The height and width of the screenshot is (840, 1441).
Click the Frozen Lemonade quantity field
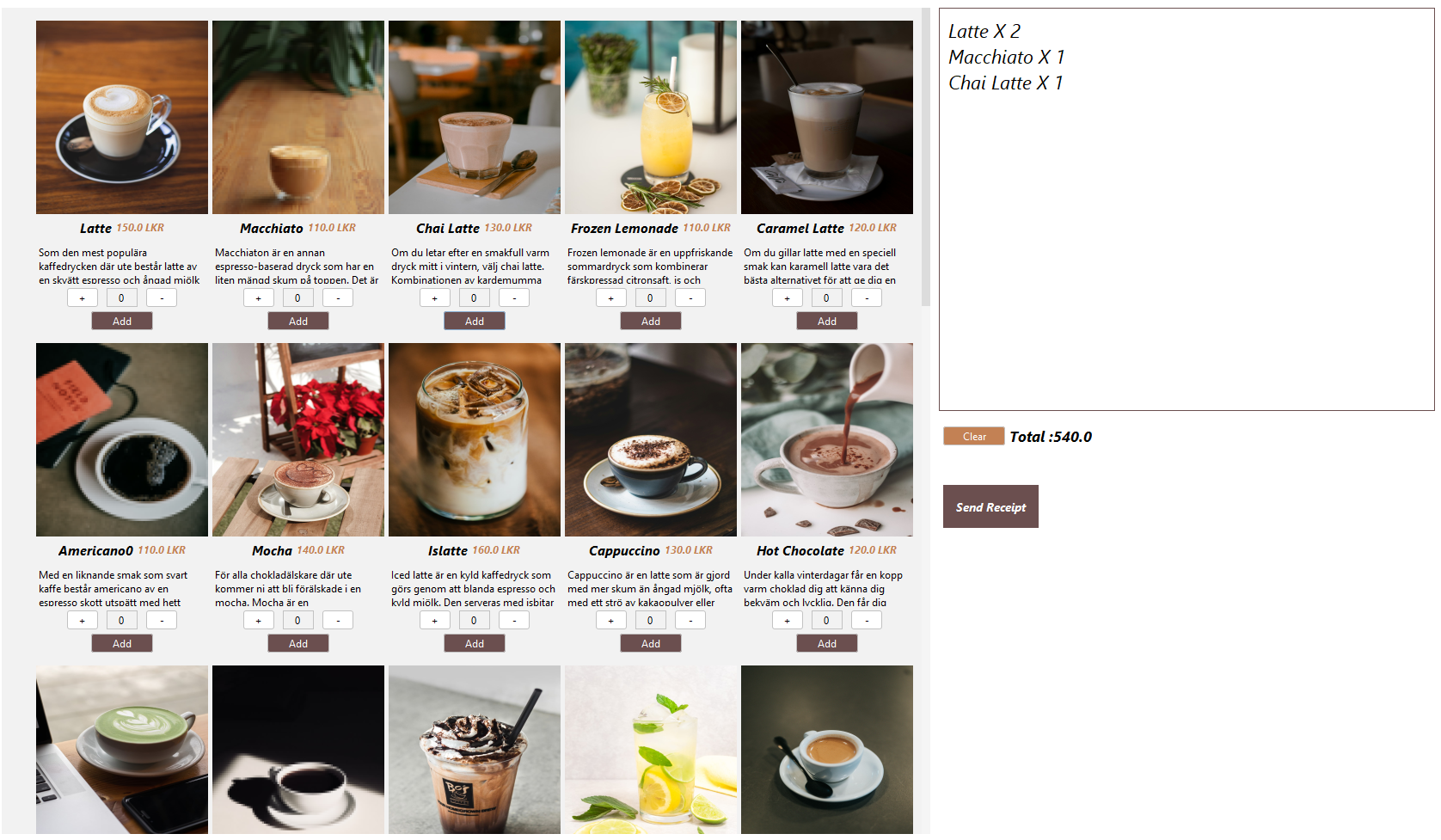pos(650,298)
